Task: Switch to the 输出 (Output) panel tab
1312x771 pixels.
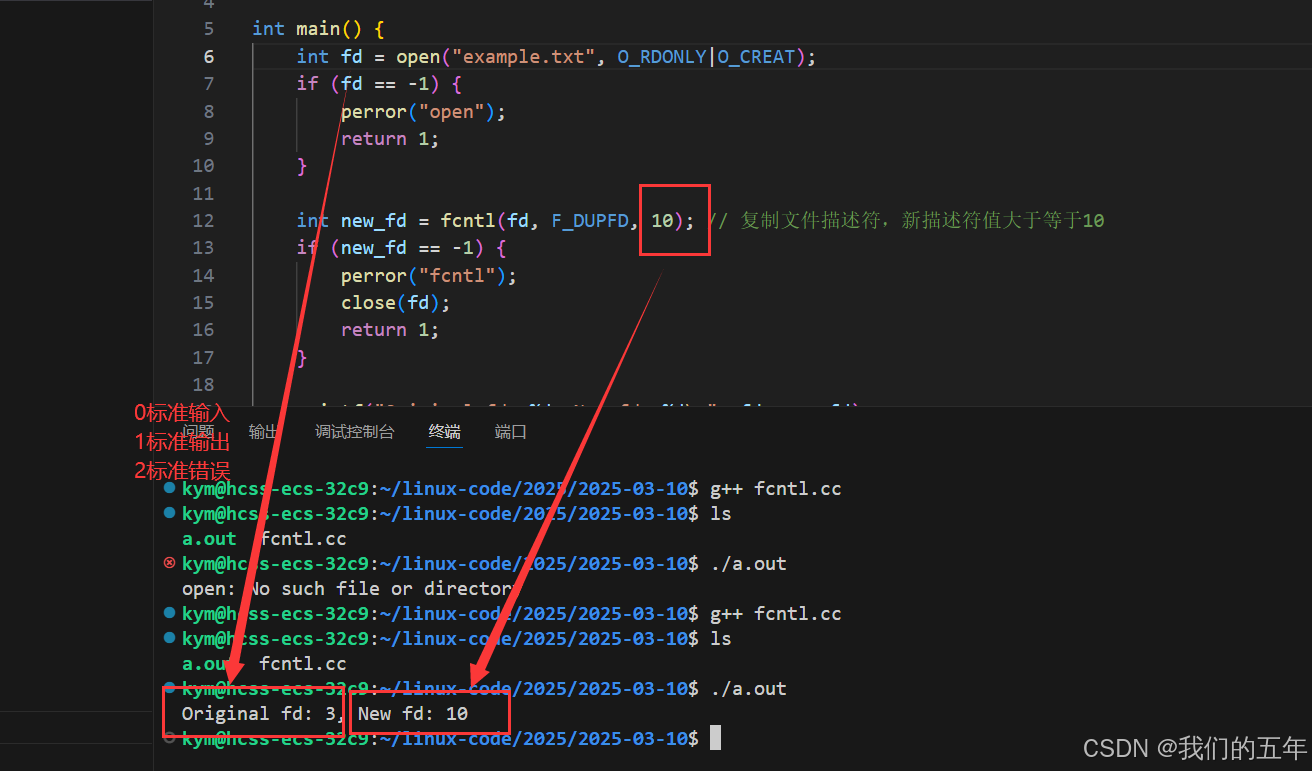Action: click(x=262, y=431)
